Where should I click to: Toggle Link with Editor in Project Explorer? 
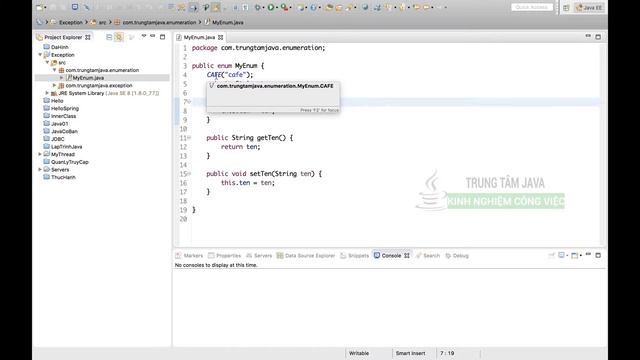[119, 37]
